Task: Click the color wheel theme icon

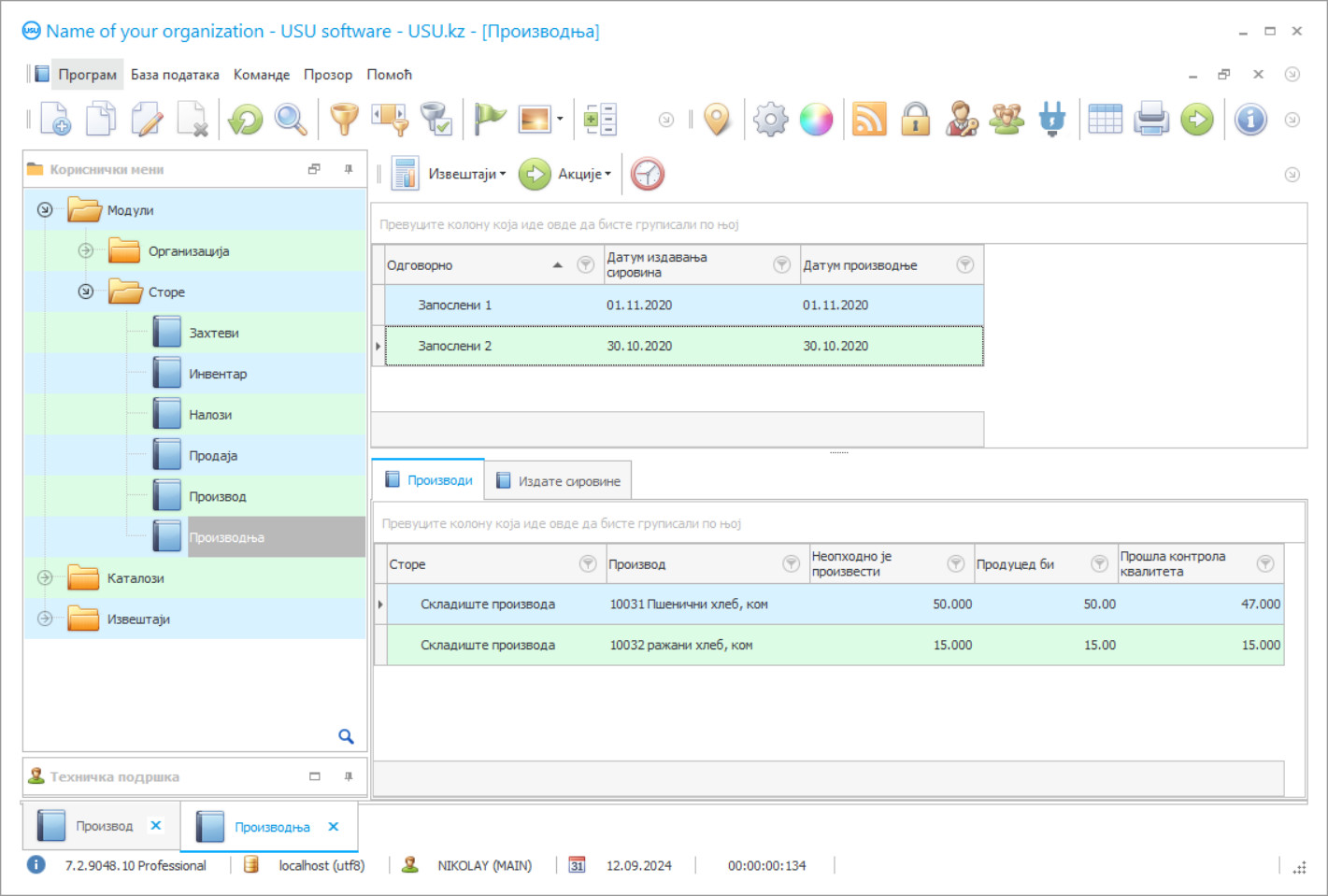Action: pyautogui.click(x=816, y=119)
